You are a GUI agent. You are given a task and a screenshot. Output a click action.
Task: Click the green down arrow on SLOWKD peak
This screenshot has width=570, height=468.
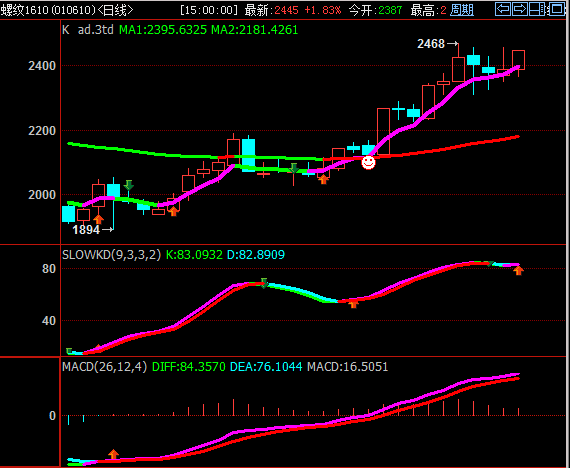[x=264, y=283]
